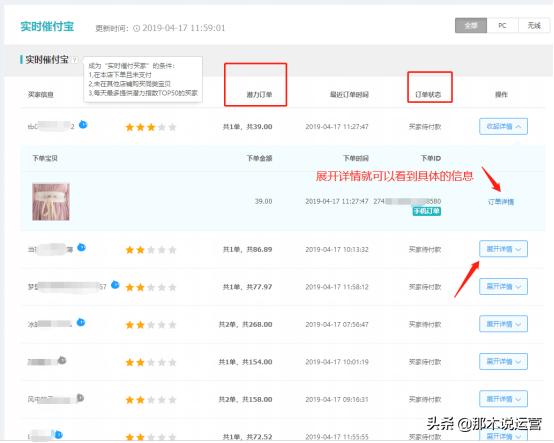
Task: Switch to the 无线 tab
Action: 534,26
